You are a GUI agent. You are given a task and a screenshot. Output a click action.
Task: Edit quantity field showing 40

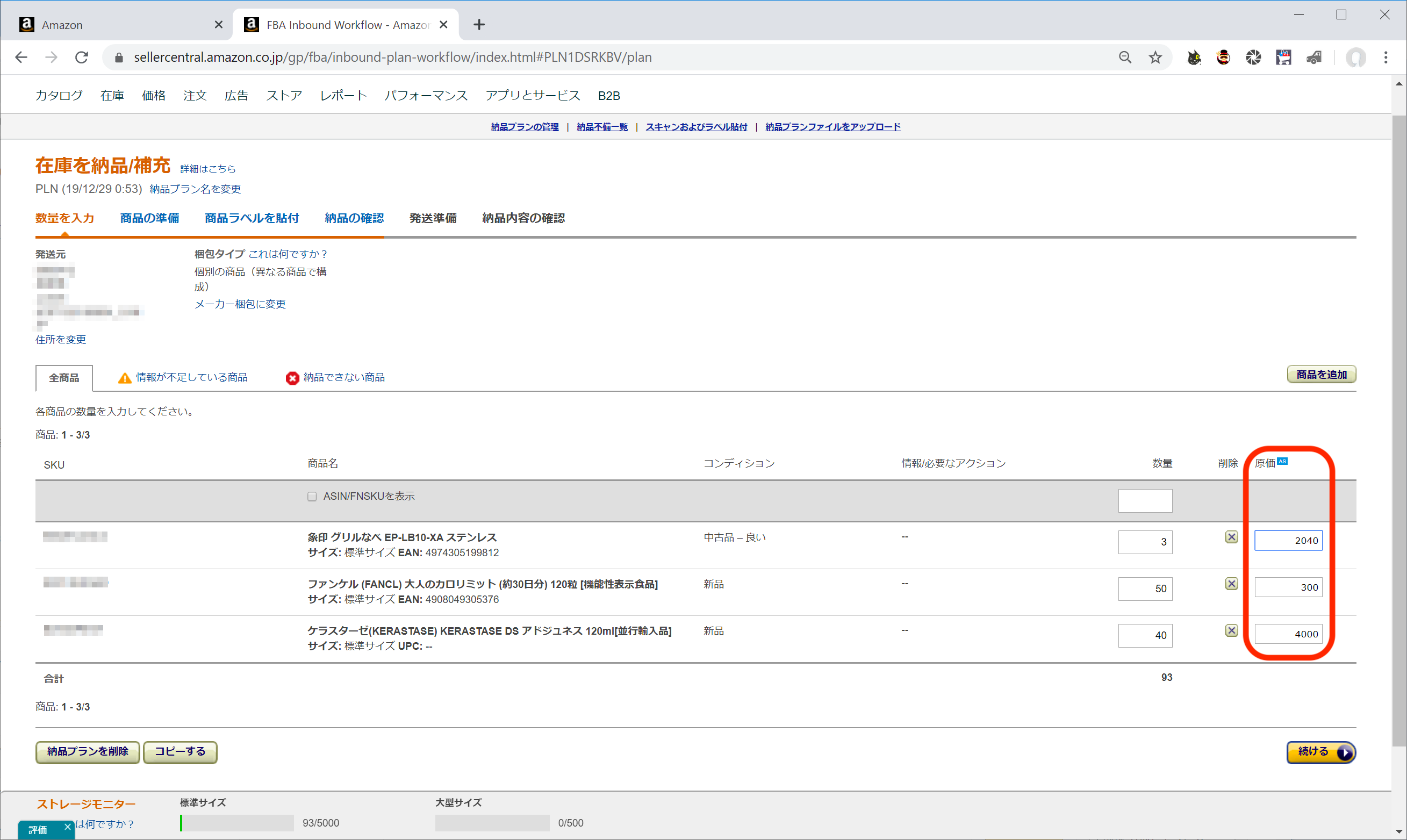1145,635
